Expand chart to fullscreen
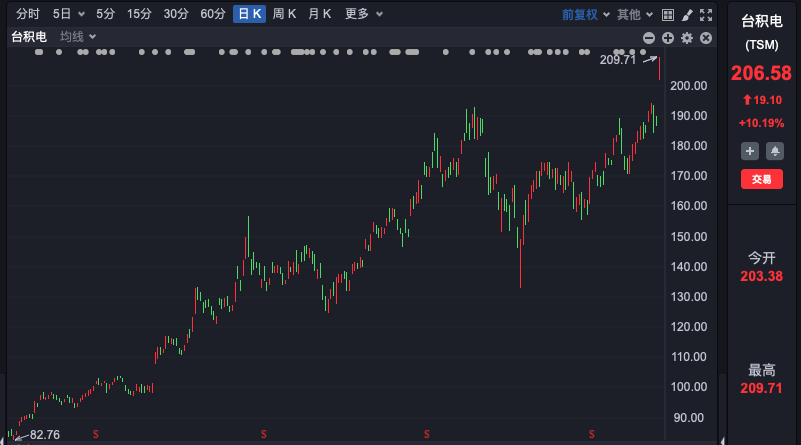 [706, 15]
